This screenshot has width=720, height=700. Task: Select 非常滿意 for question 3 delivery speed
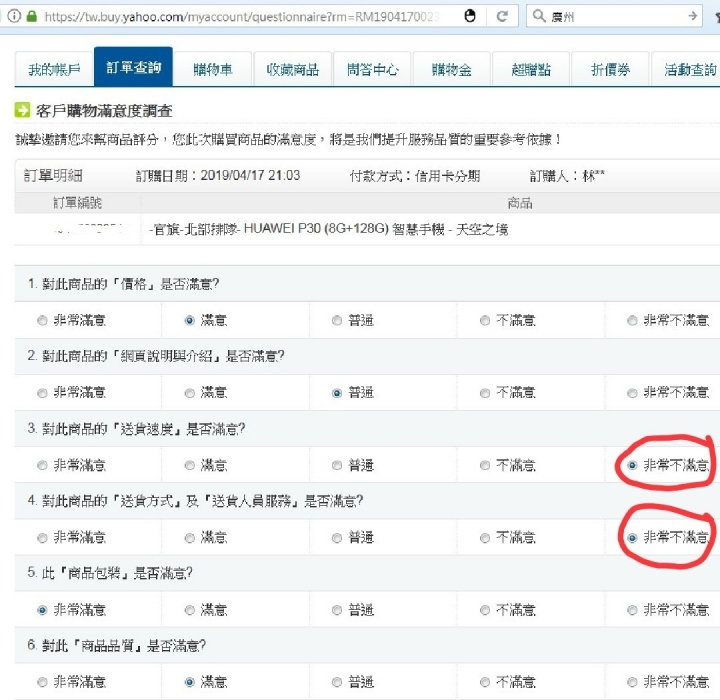[x=42, y=465]
